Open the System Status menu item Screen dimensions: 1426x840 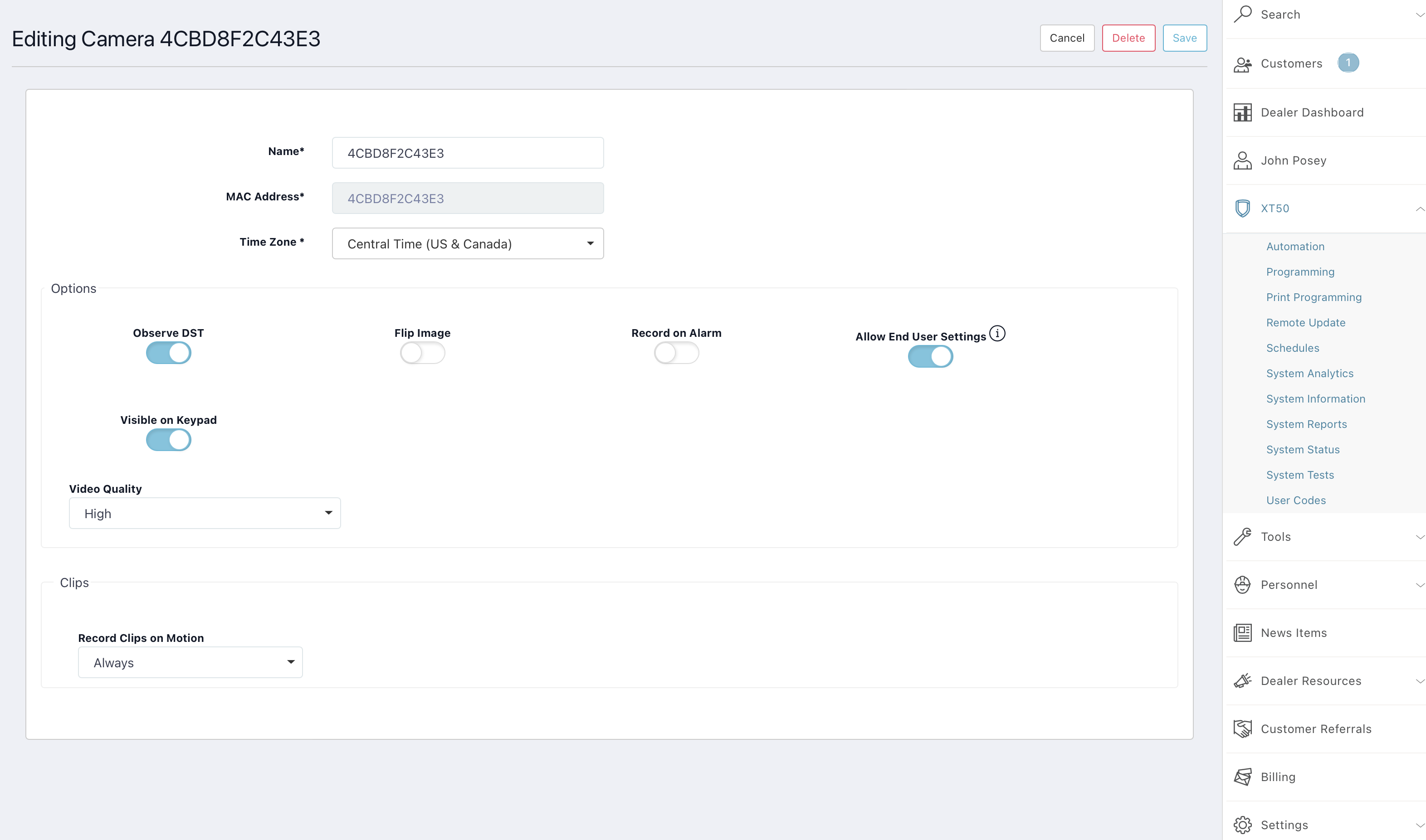[x=1303, y=449]
